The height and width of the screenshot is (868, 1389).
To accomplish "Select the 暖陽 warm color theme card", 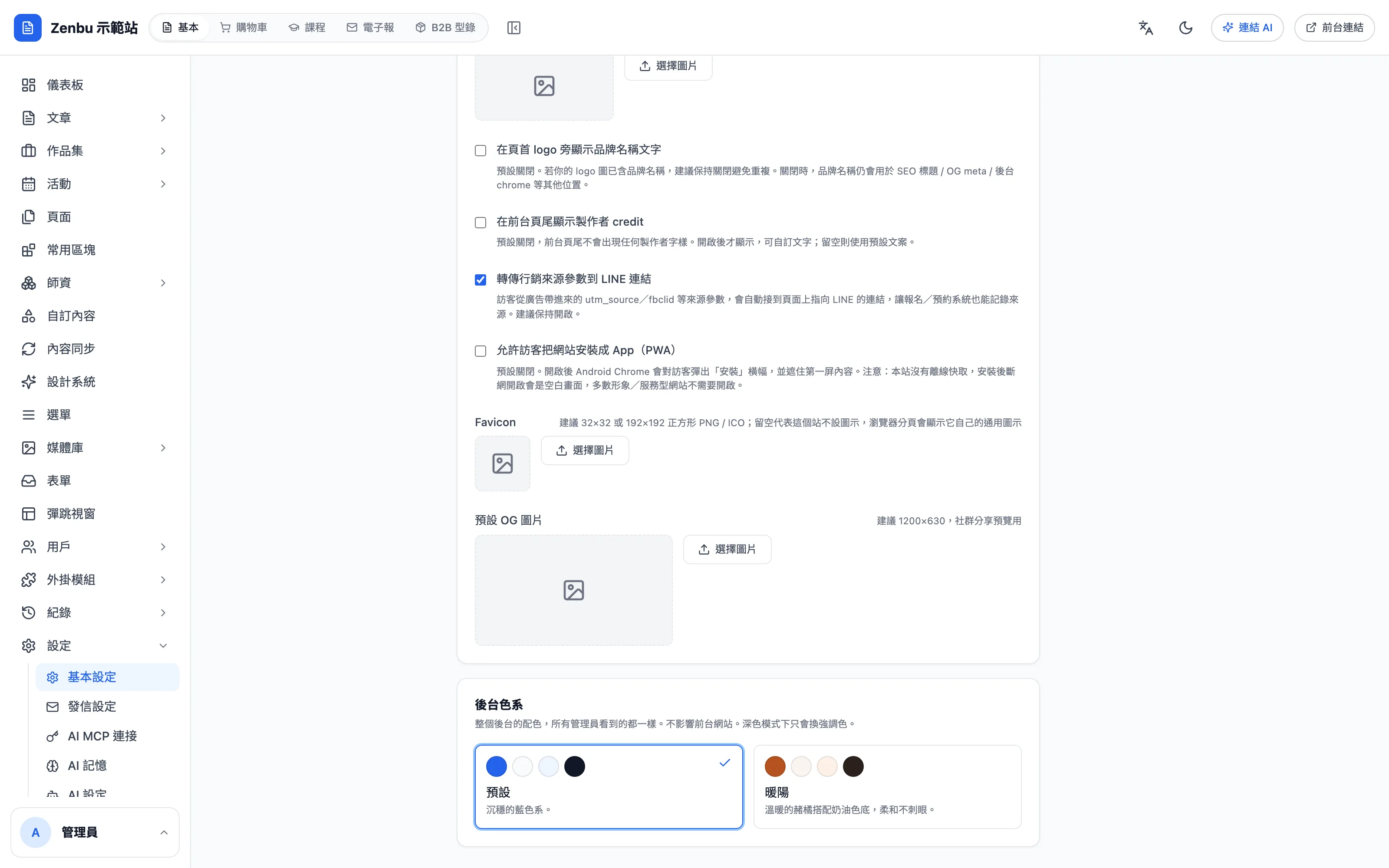I will pyautogui.click(x=887, y=787).
